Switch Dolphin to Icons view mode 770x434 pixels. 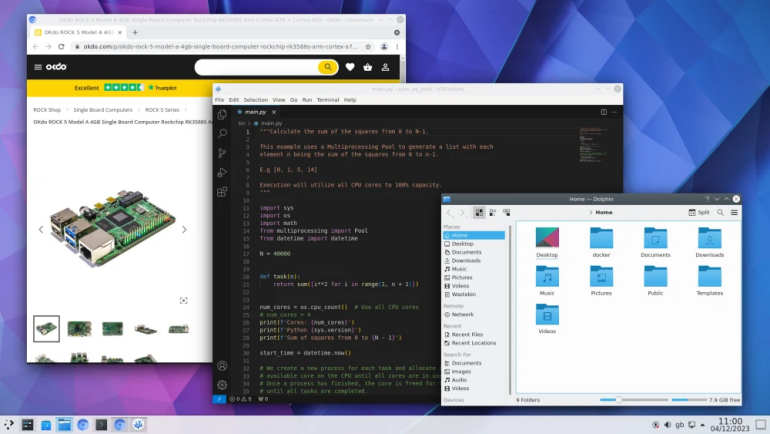[x=479, y=212]
